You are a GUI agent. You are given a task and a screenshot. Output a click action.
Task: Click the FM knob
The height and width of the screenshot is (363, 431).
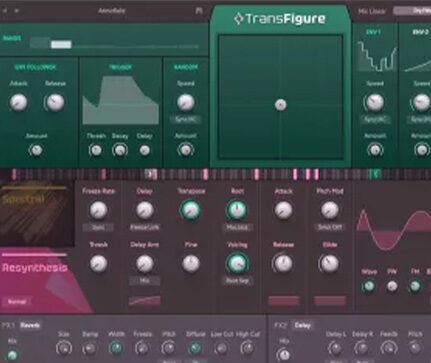415,286
